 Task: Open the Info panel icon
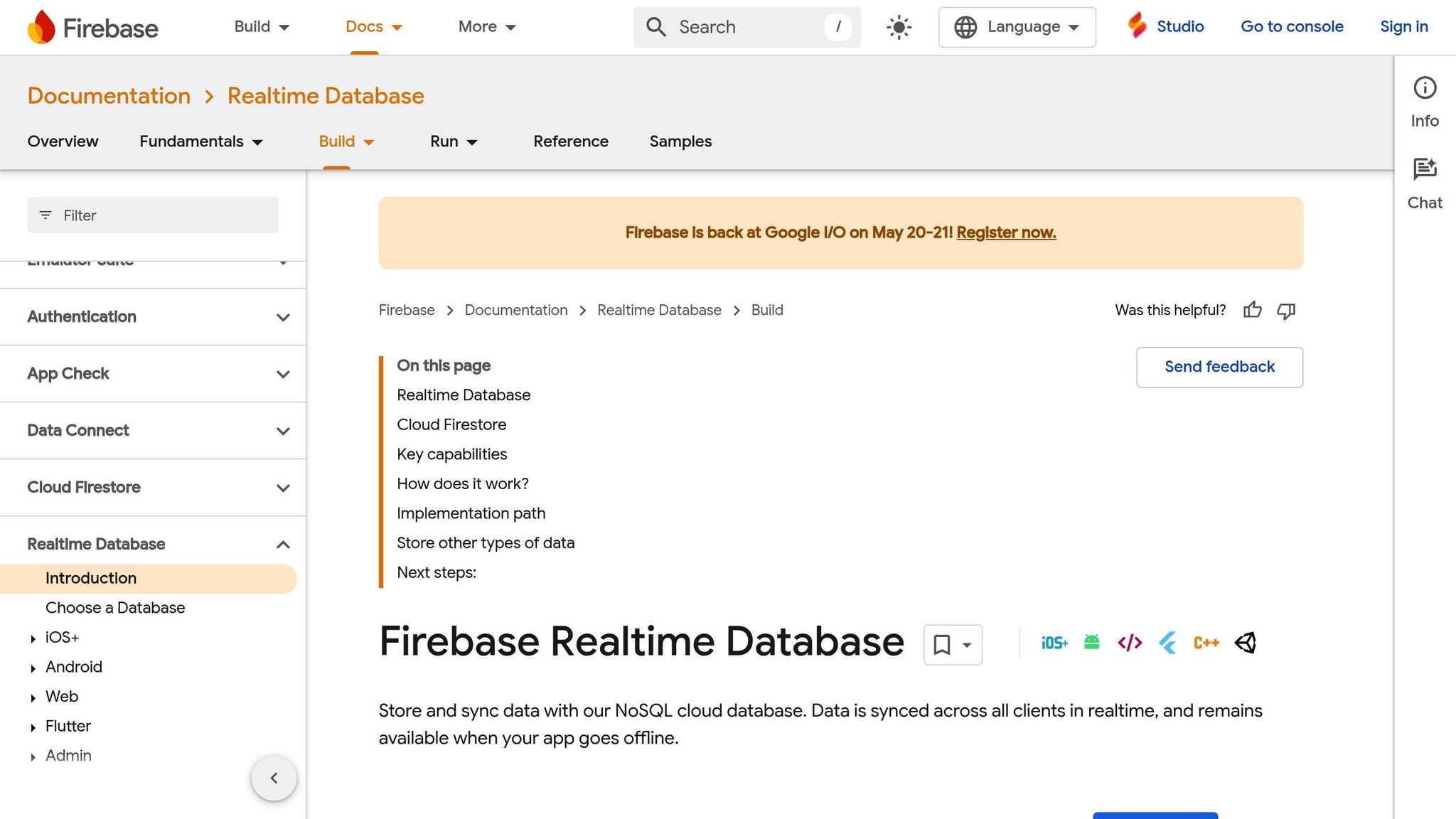(1425, 88)
